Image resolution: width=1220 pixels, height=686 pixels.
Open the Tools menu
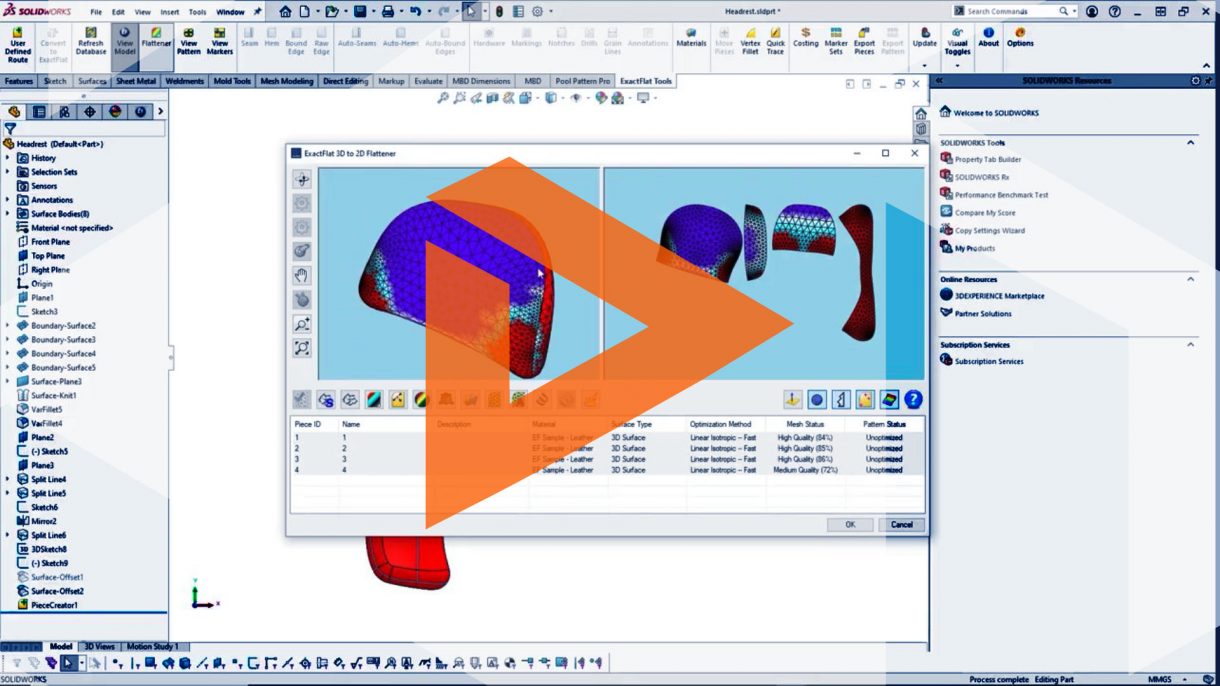(x=198, y=12)
